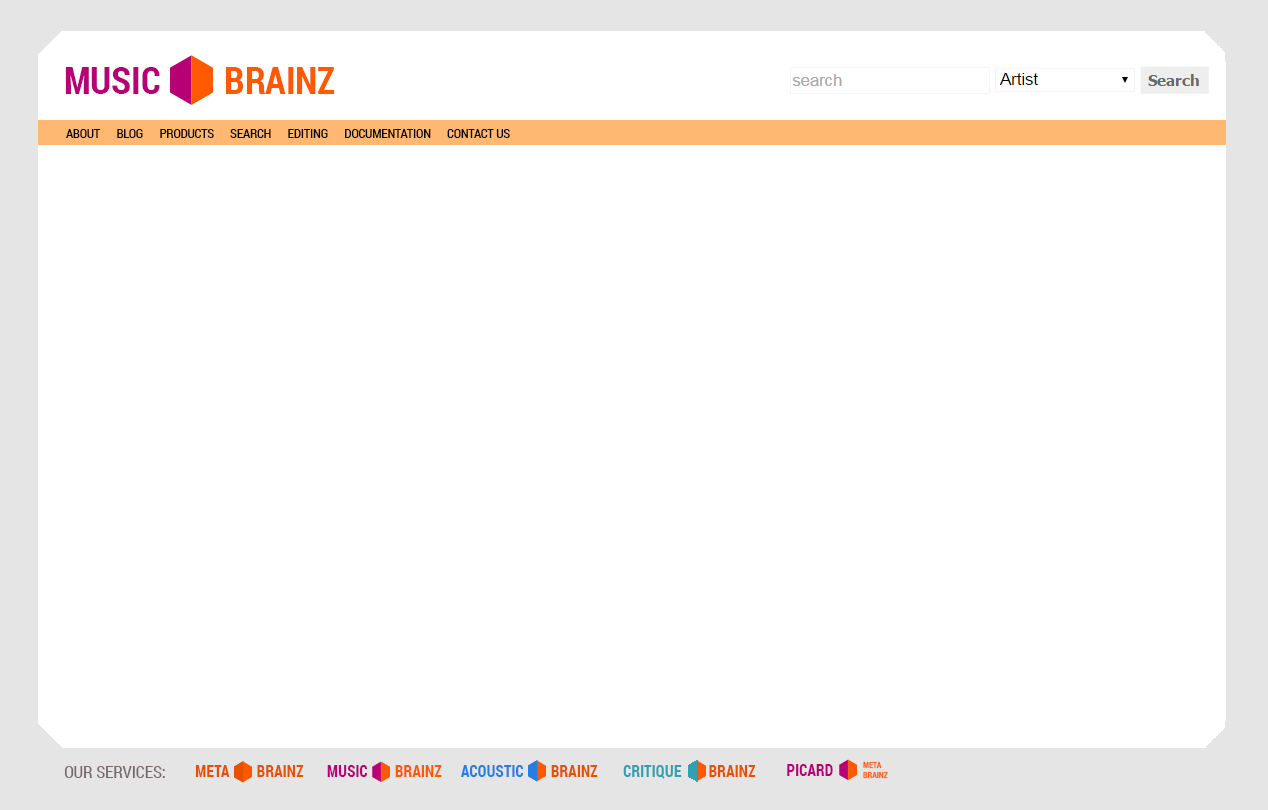Viewport: 1268px width, 810px height.
Task: Open the Search menu item
Action: pos(250,134)
